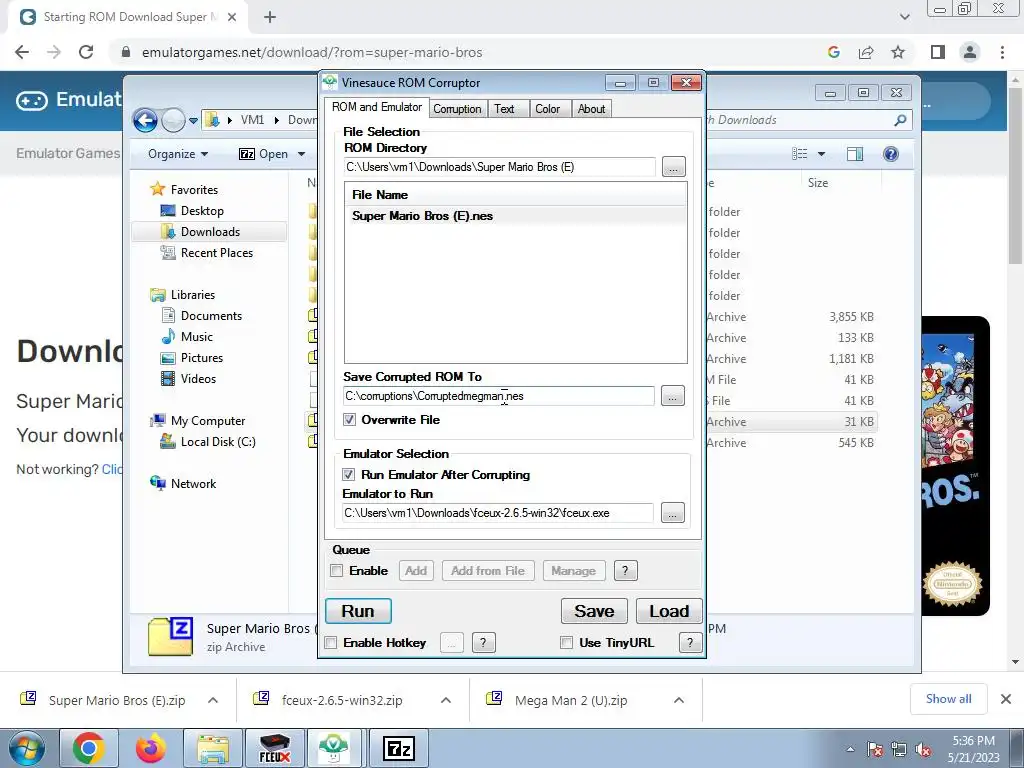Viewport: 1024px width, 768px height.
Task: Click the Google icon in address bar
Action: [834, 52]
